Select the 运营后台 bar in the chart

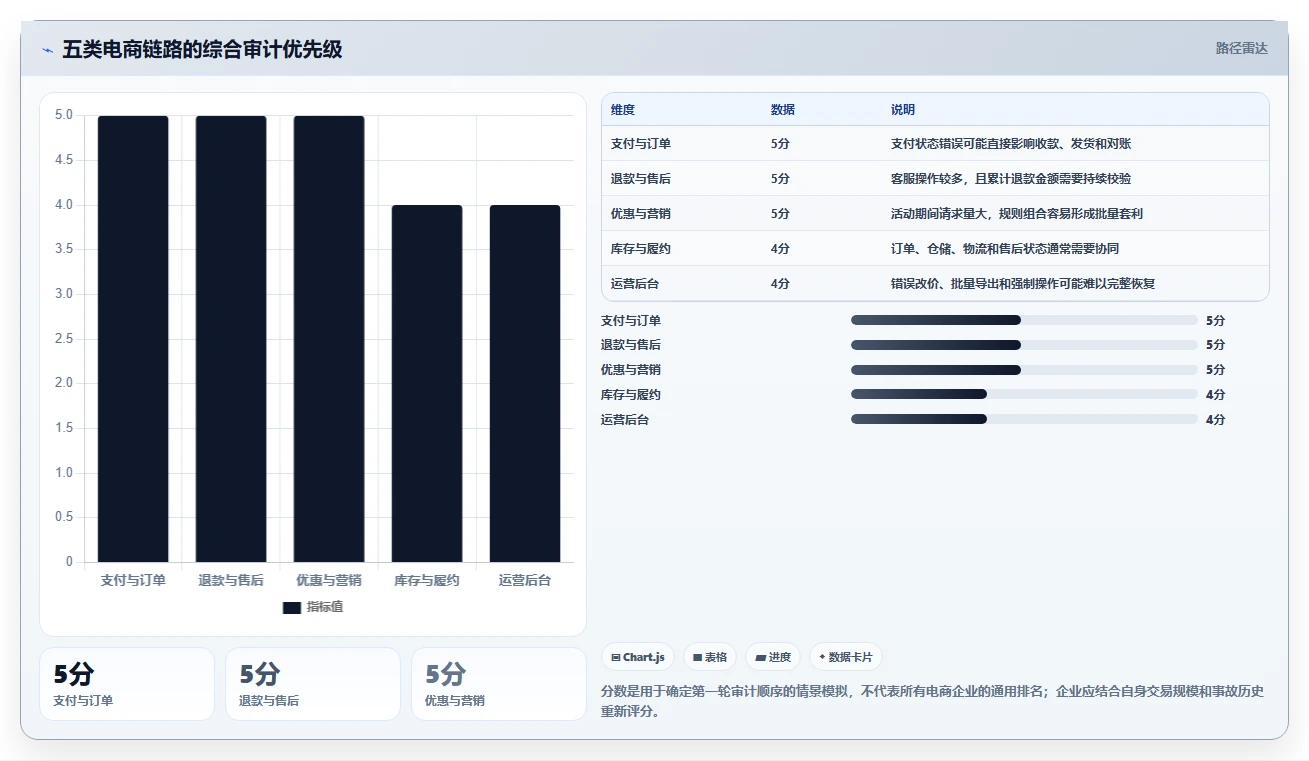click(525, 383)
